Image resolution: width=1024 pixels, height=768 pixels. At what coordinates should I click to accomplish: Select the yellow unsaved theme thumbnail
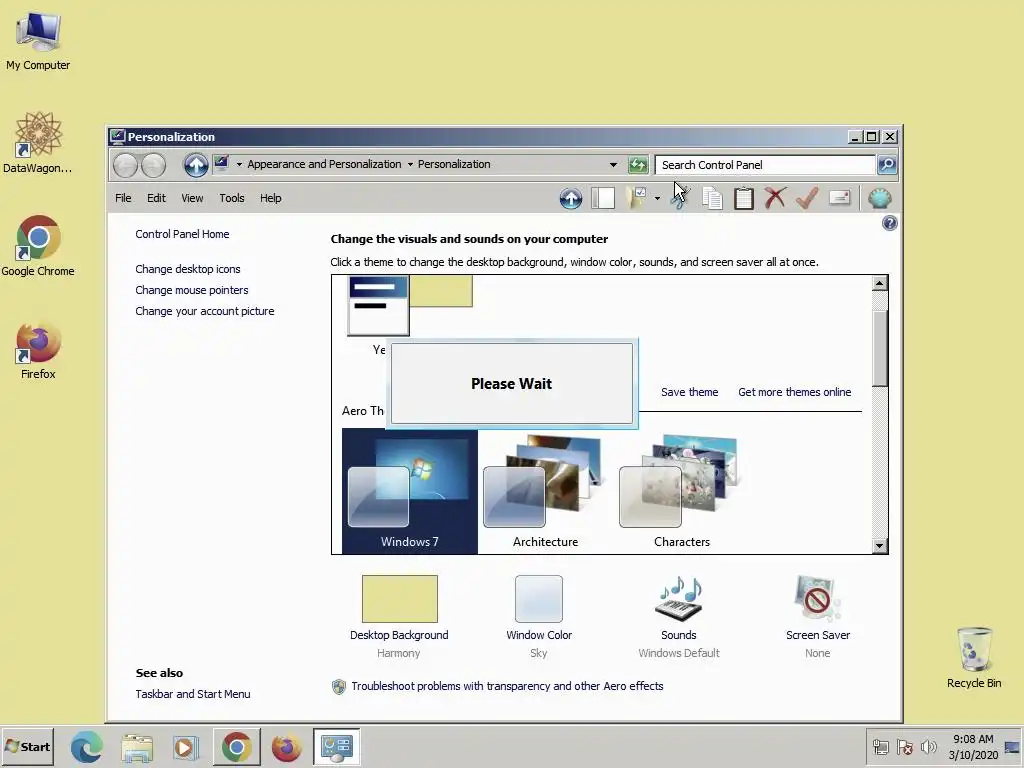409,306
